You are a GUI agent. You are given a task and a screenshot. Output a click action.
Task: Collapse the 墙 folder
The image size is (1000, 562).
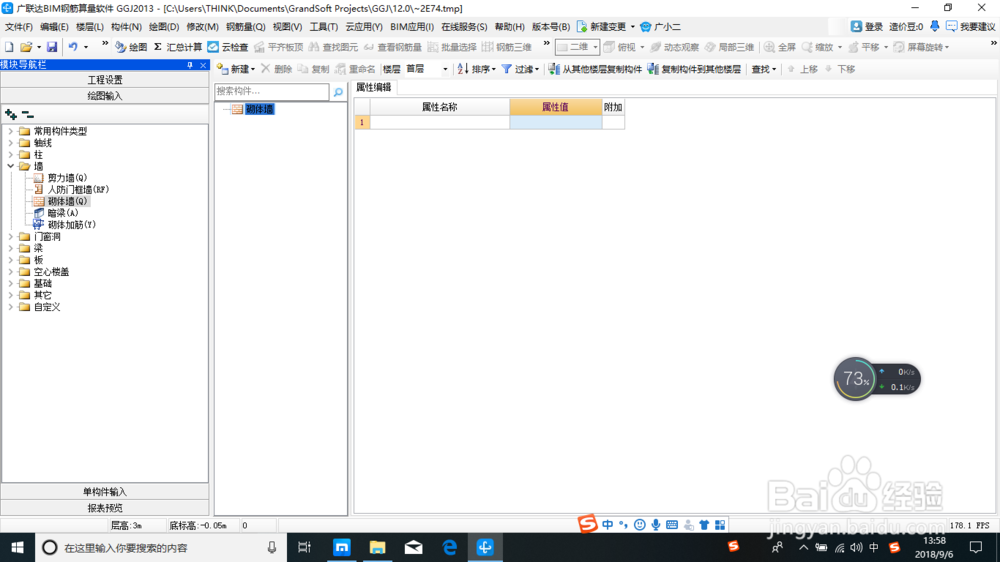(10, 166)
